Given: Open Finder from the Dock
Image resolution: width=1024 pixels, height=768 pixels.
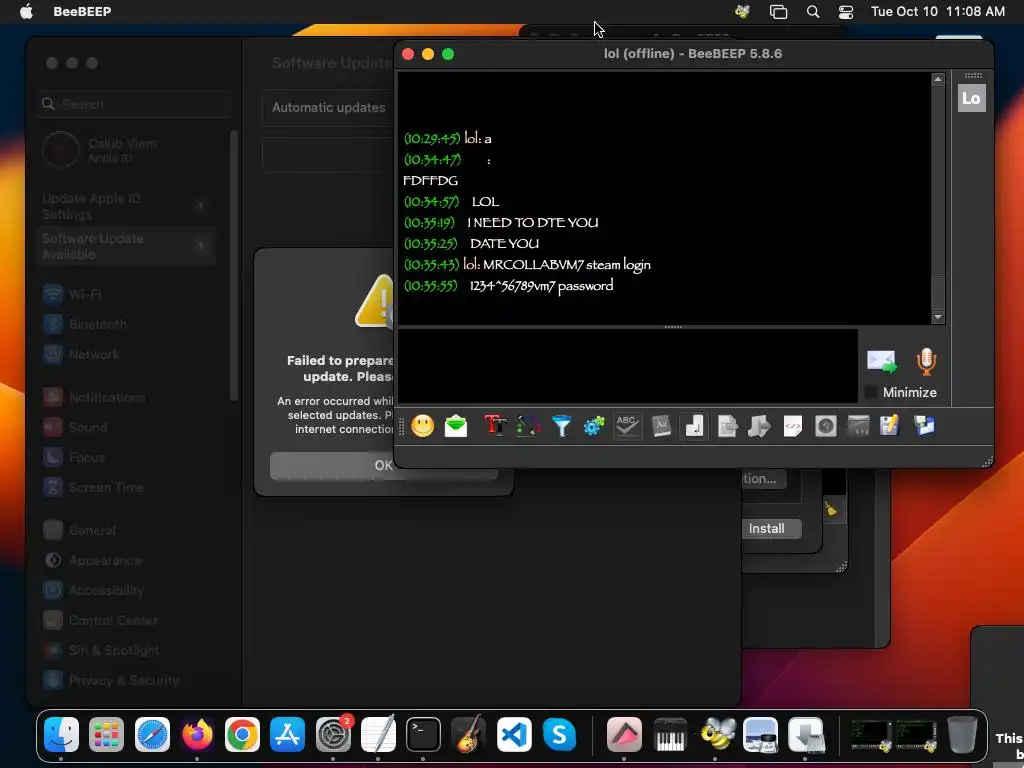Looking at the screenshot, I should click(x=61, y=735).
